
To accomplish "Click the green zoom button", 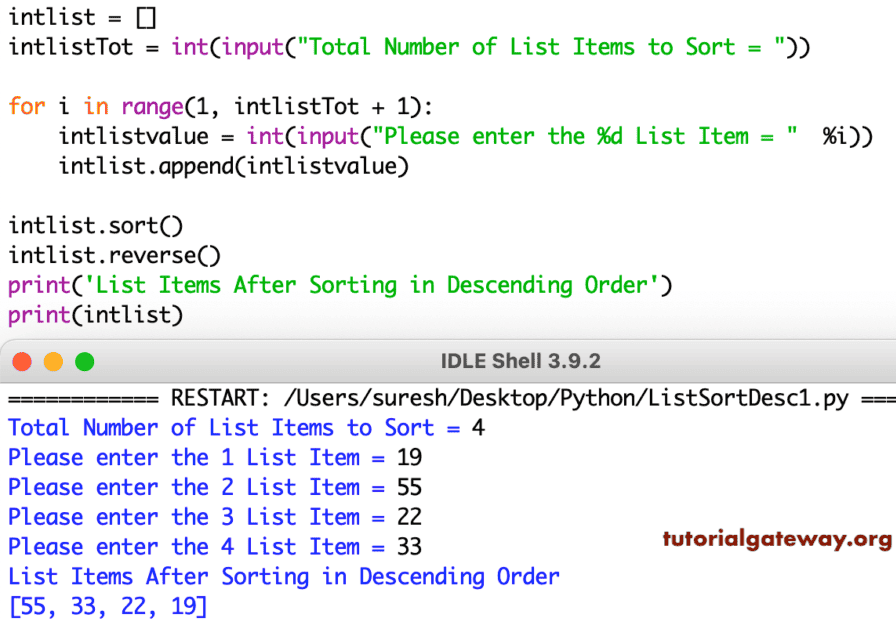I will [82, 361].
